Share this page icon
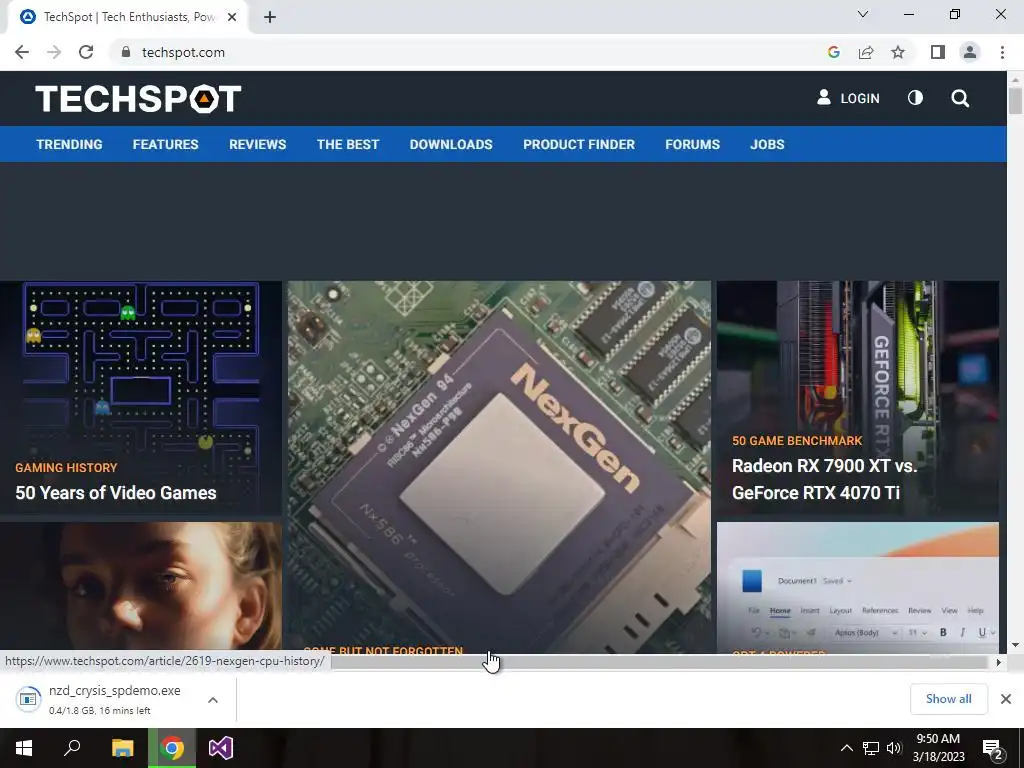This screenshot has height=768, width=1024. (866, 52)
